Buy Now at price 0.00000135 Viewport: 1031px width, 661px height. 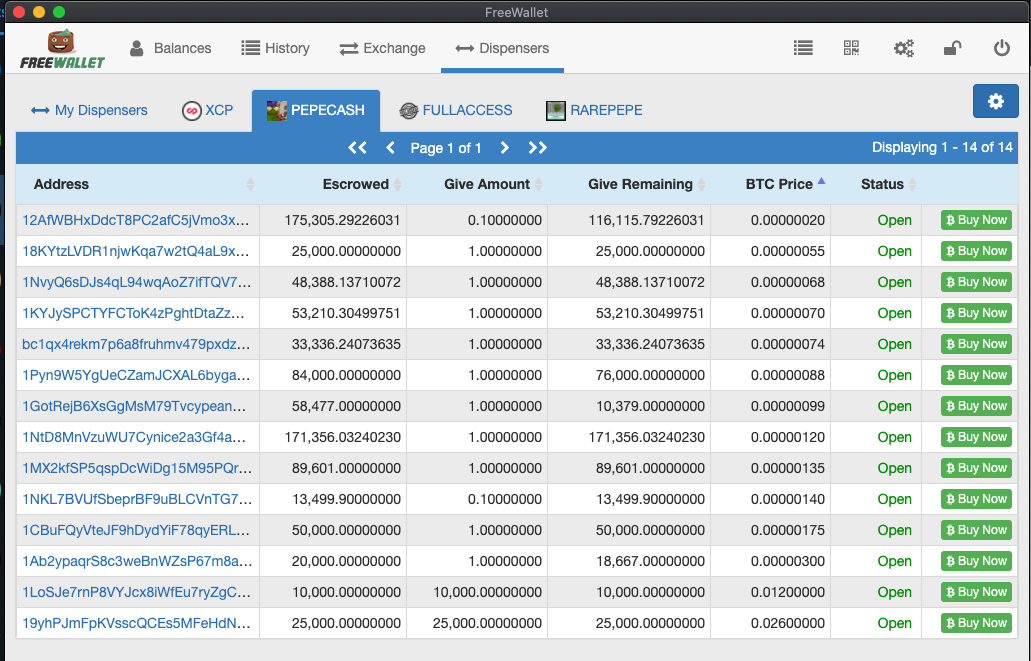pyautogui.click(x=976, y=468)
